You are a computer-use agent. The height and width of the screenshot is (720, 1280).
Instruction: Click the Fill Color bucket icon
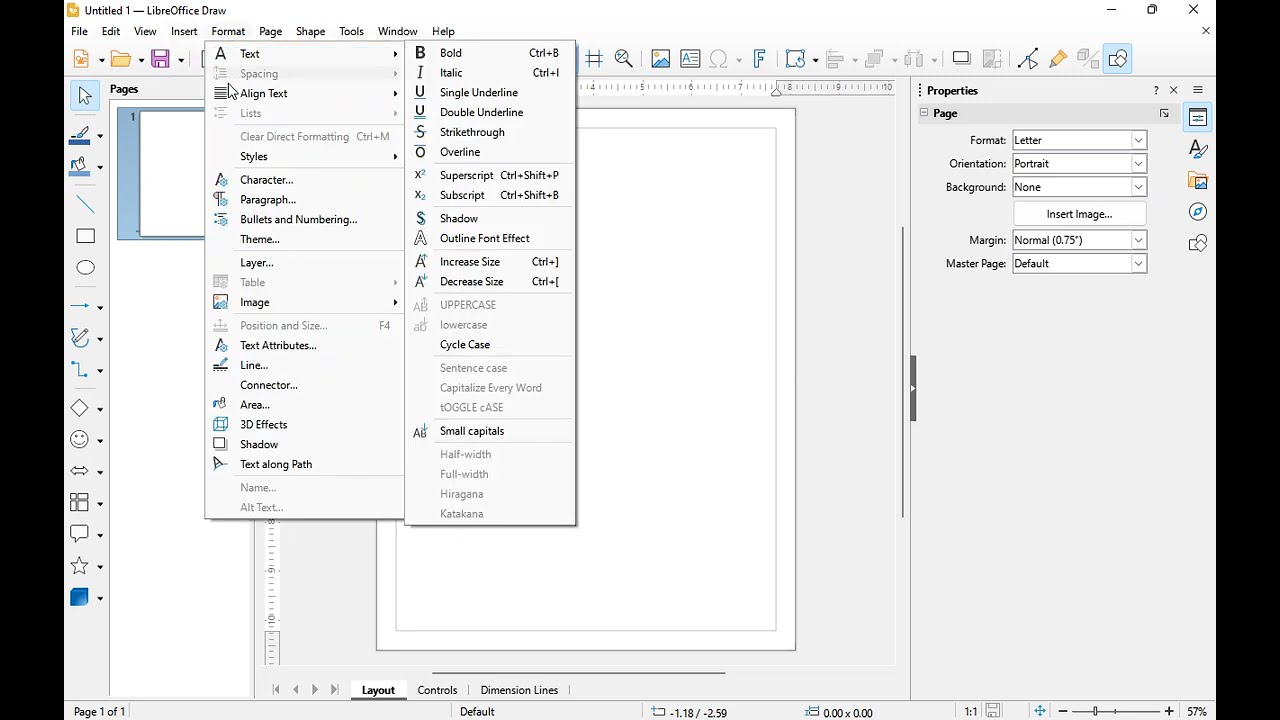80,167
